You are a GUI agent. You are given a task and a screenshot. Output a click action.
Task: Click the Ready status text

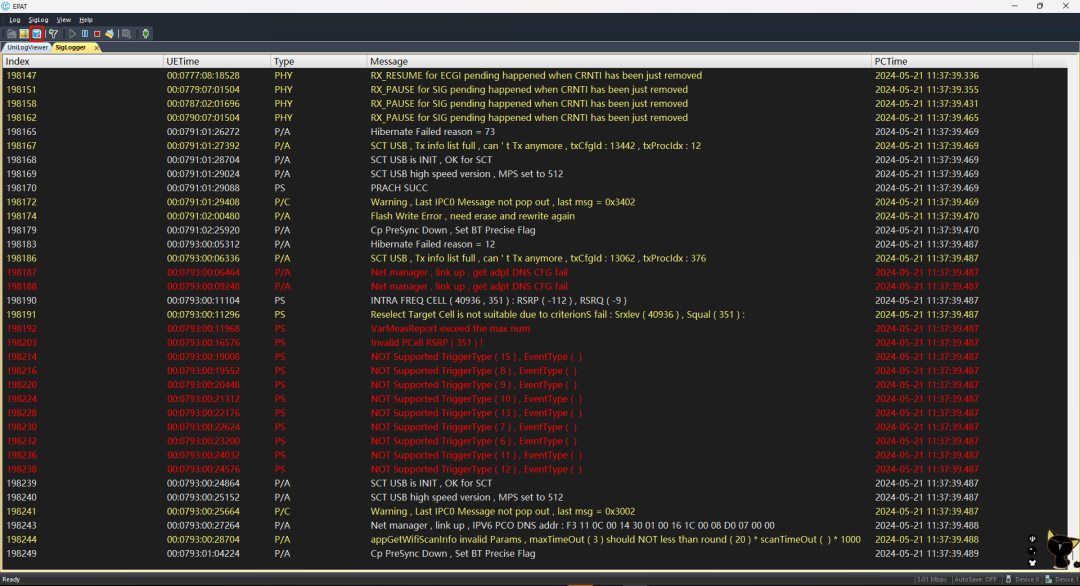(x=11, y=579)
